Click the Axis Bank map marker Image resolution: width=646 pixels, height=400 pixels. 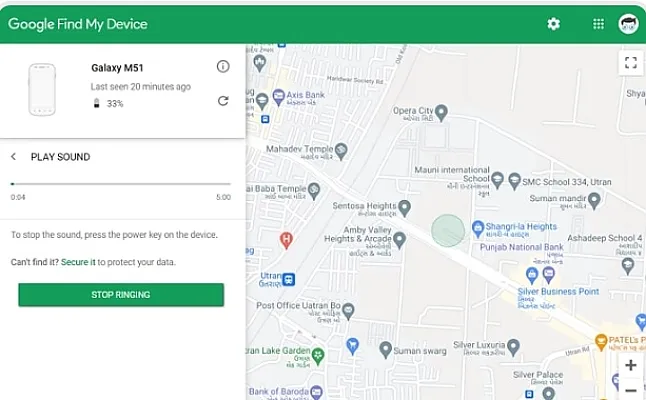[x=279, y=97]
